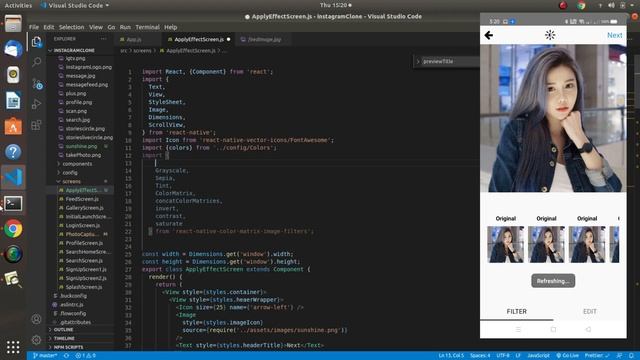Select EDIT tab in phone preview
Image resolution: width=640 pixels, height=360 pixels.
coord(589,311)
